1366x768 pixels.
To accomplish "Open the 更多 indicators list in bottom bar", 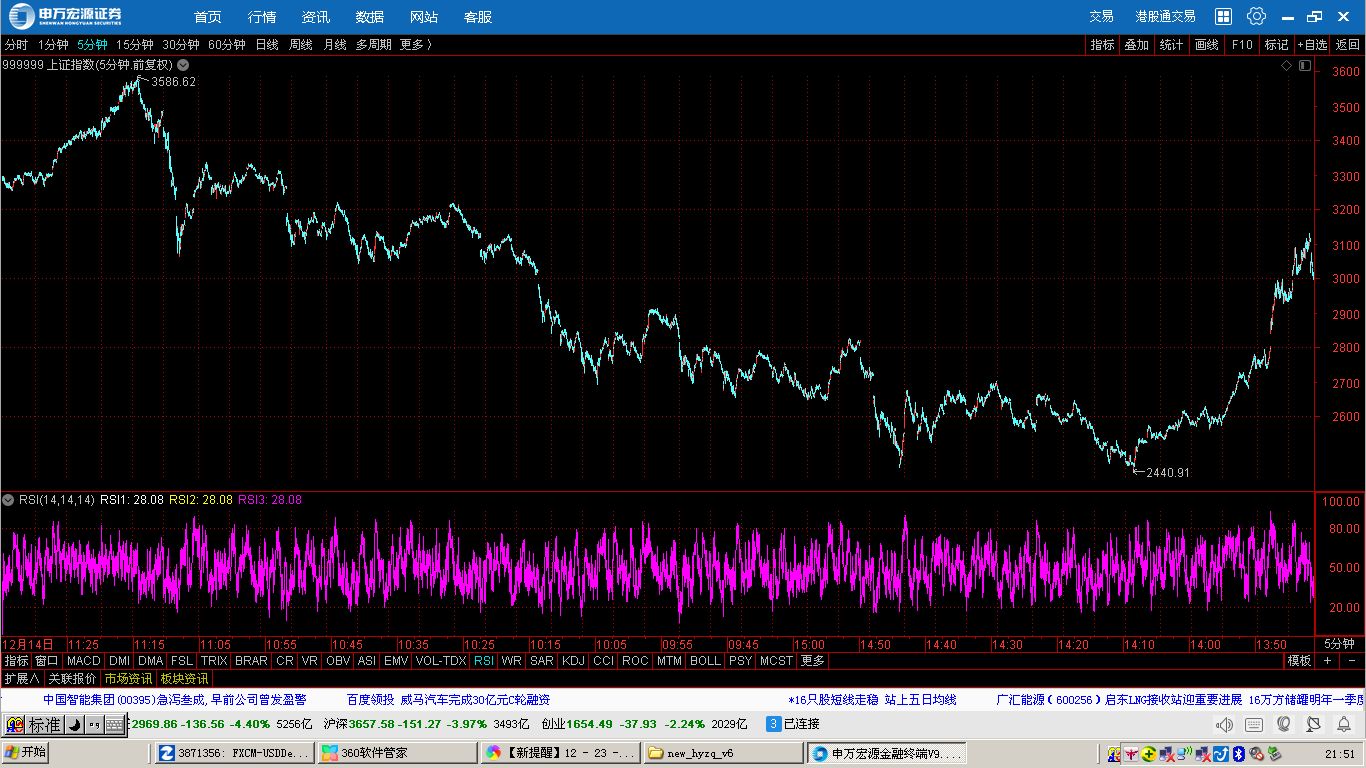I will coord(813,660).
